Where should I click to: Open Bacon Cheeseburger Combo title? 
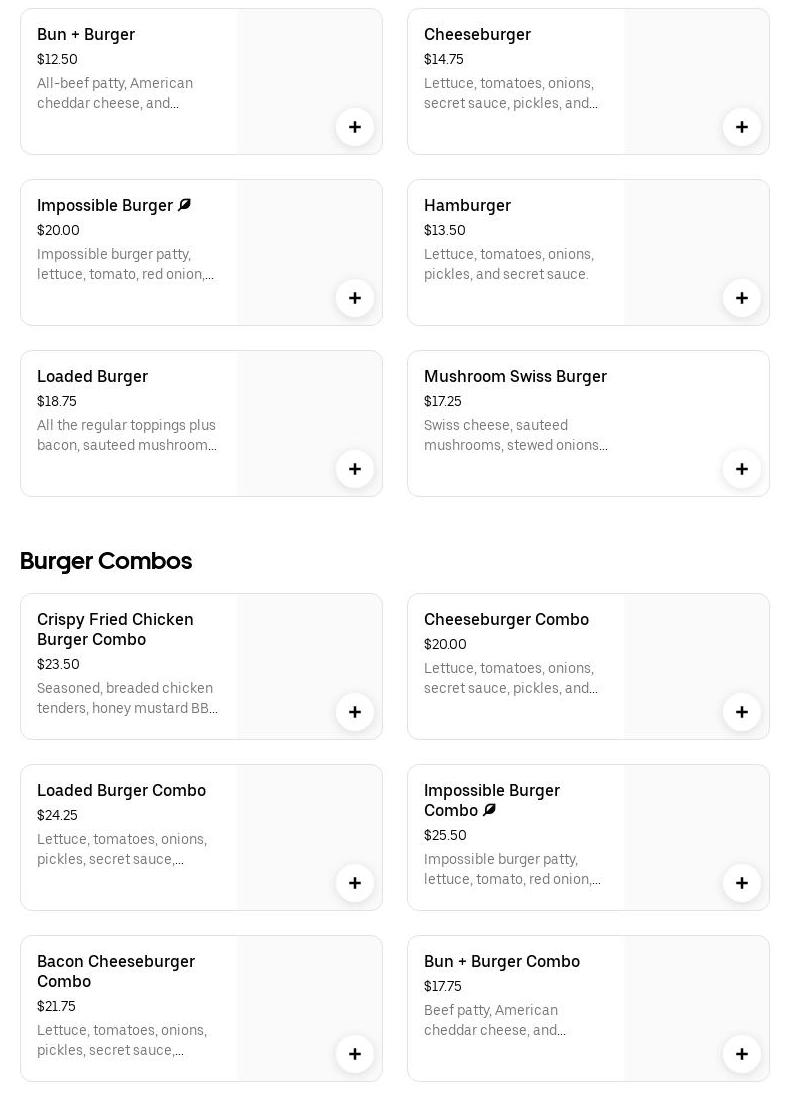coord(115,971)
